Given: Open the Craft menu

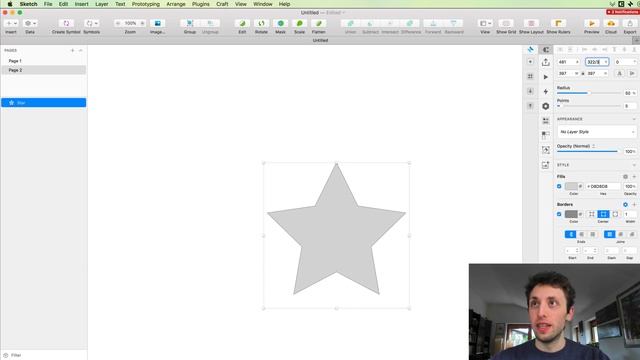Looking at the screenshot, I should (x=222, y=4).
